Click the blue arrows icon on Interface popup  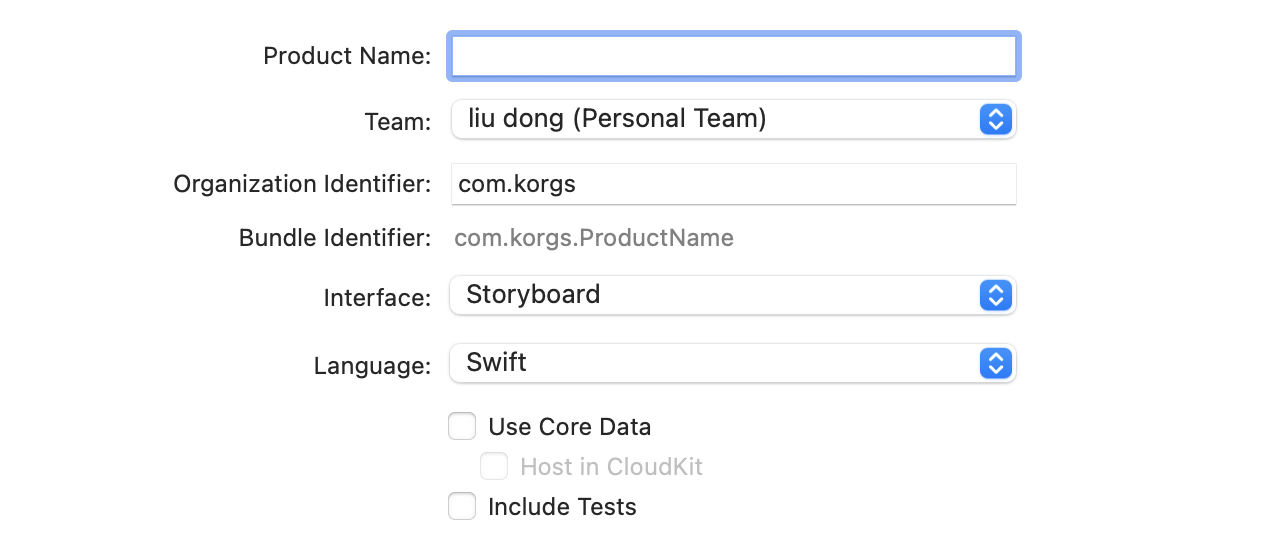tap(995, 295)
